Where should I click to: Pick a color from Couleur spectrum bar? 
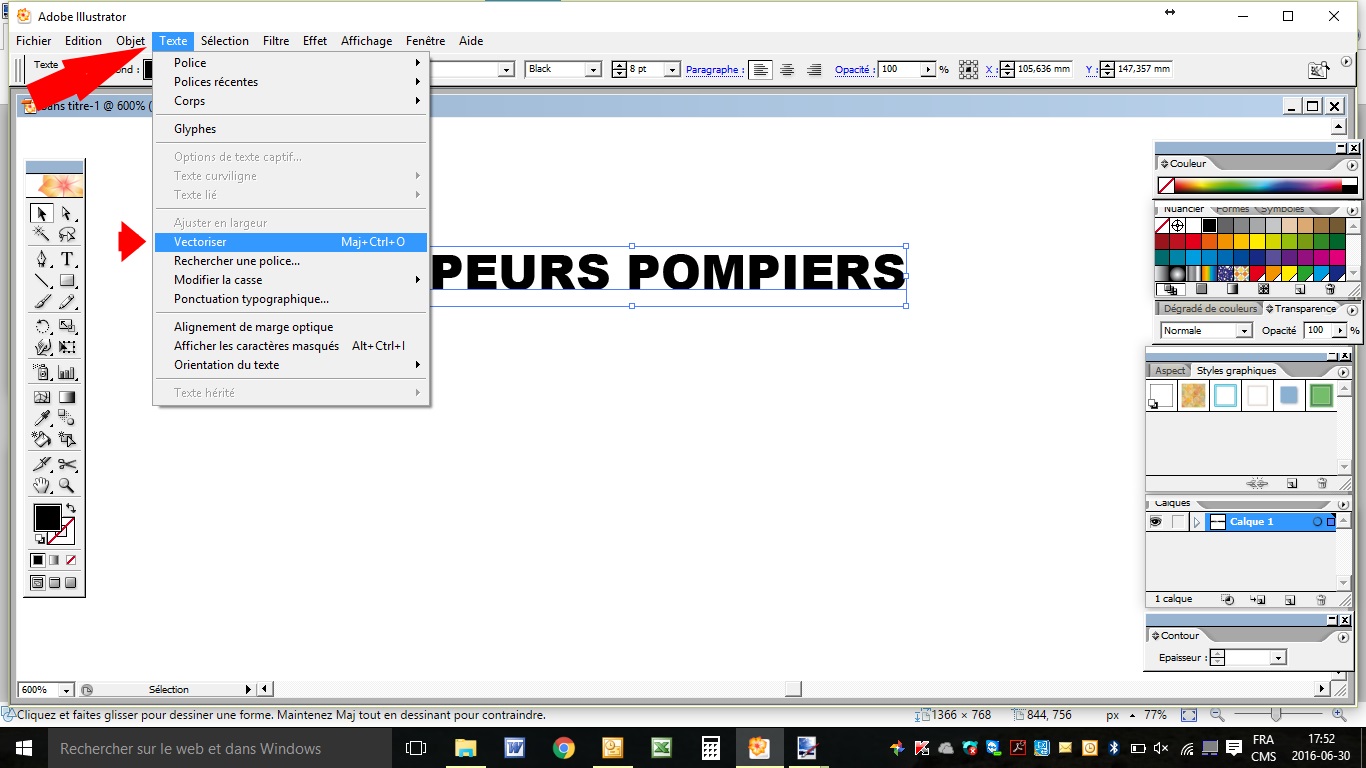pyautogui.click(x=1257, y=185)
